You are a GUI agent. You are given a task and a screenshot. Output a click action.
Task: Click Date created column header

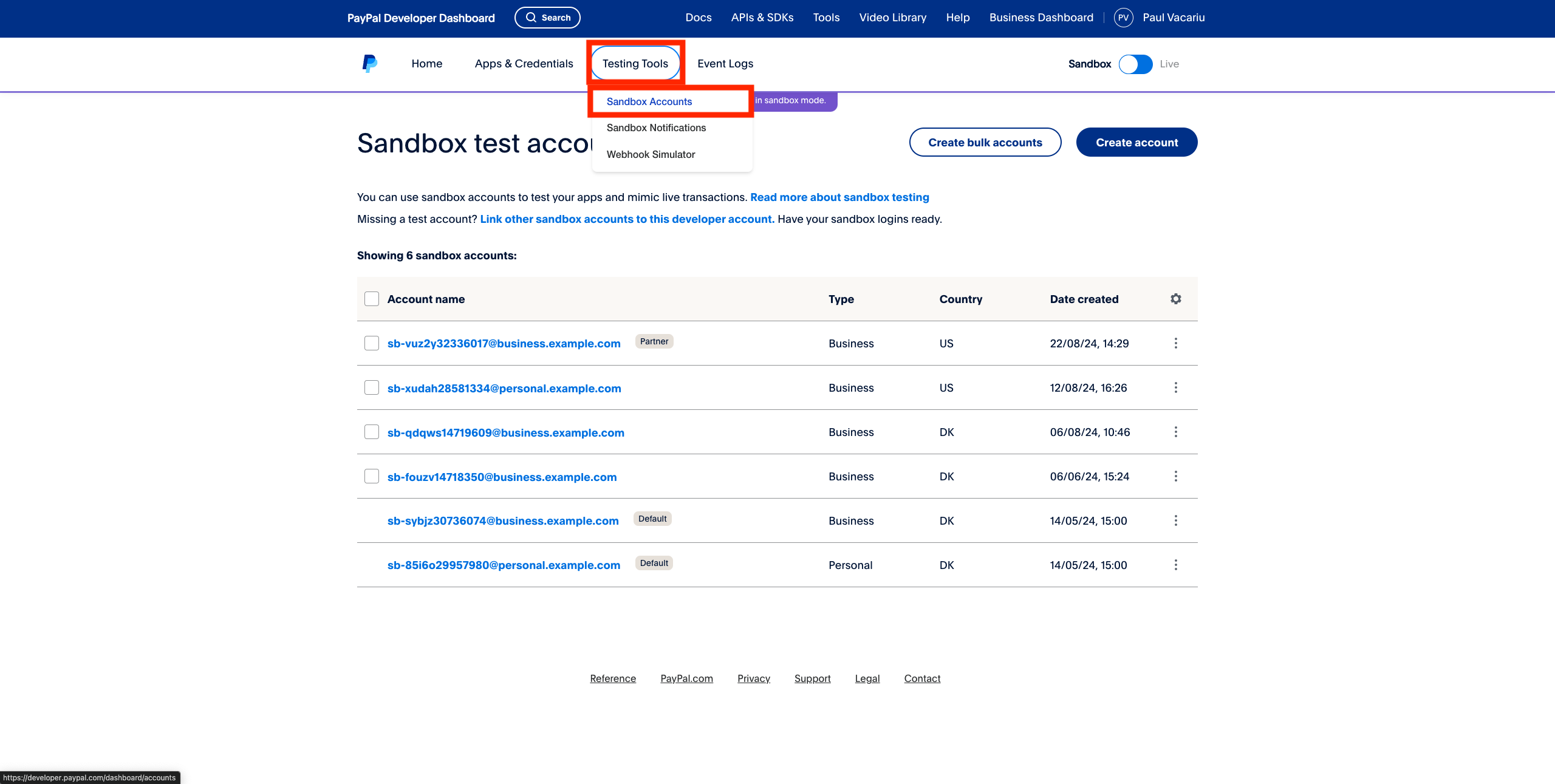coord(1084,299)
